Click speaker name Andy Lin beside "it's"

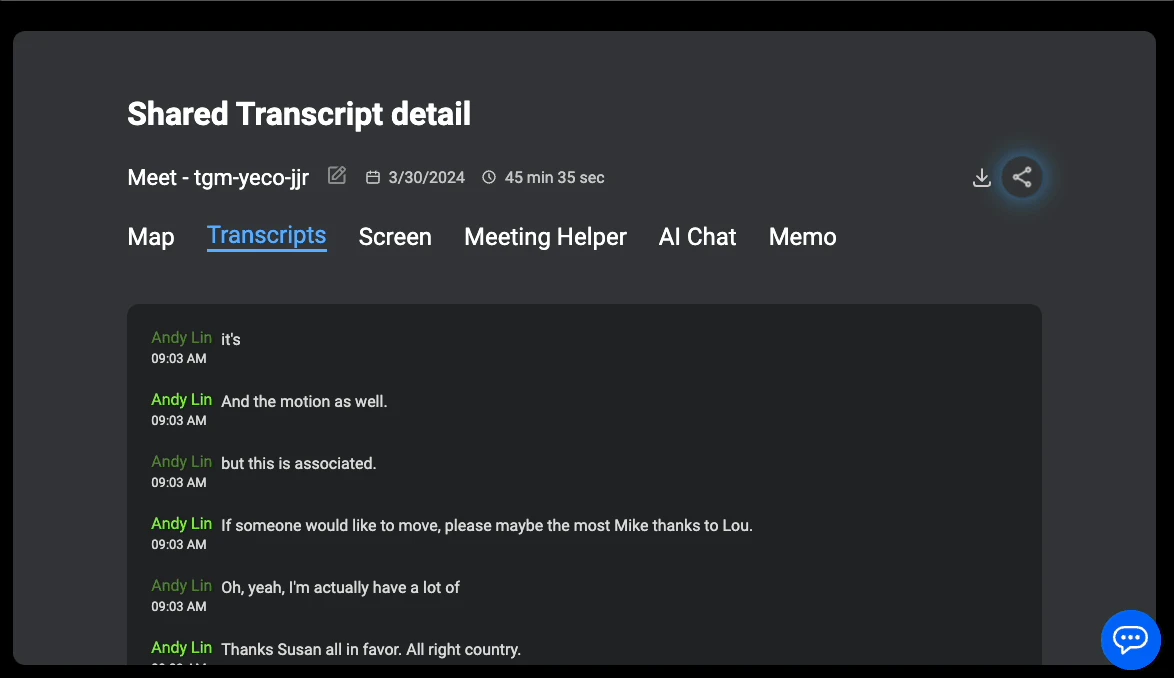click(x=181, y=338)
